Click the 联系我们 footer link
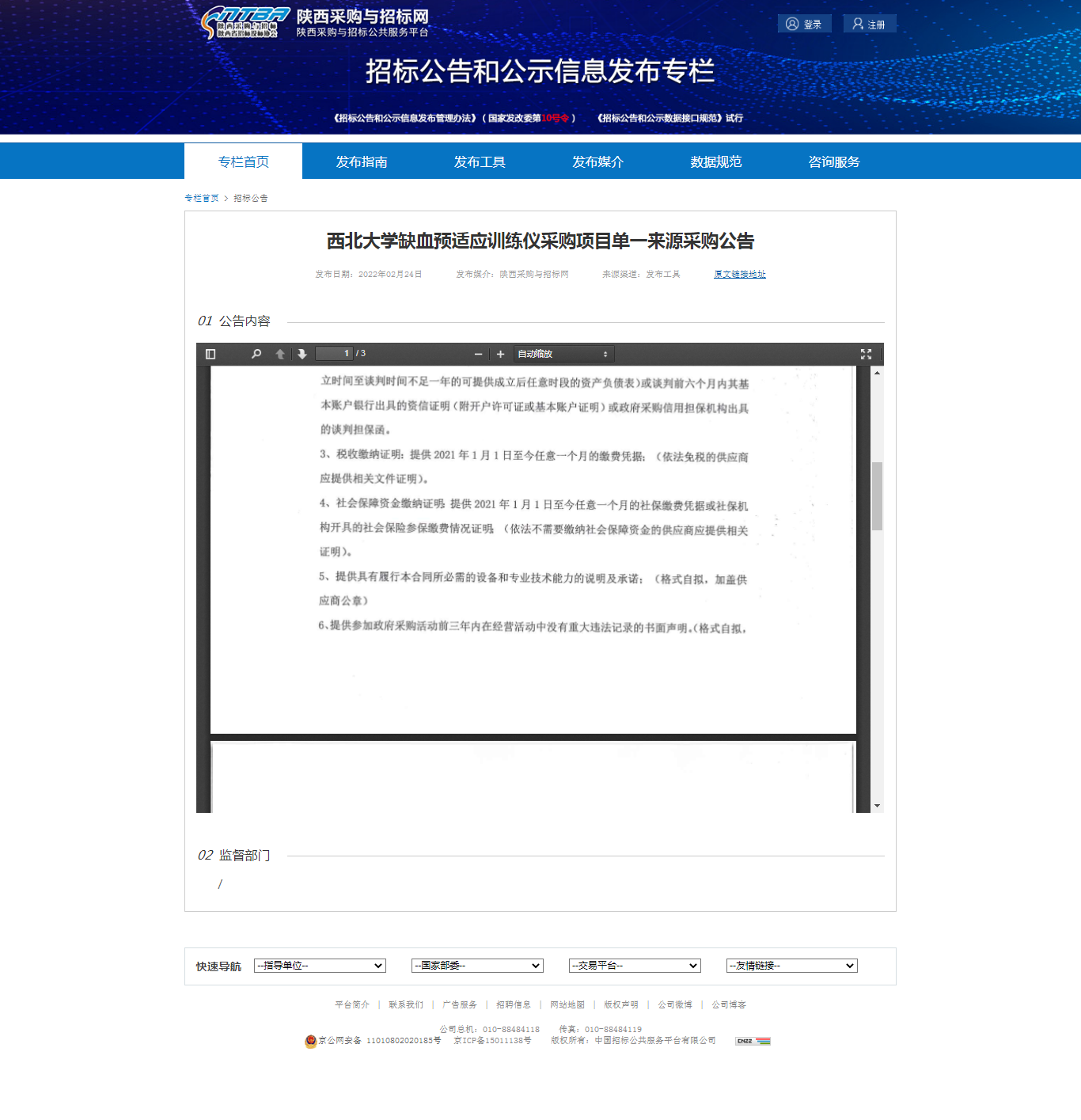The height and width of the screenshot is (1120, 1081). [x=406, y=1004]
